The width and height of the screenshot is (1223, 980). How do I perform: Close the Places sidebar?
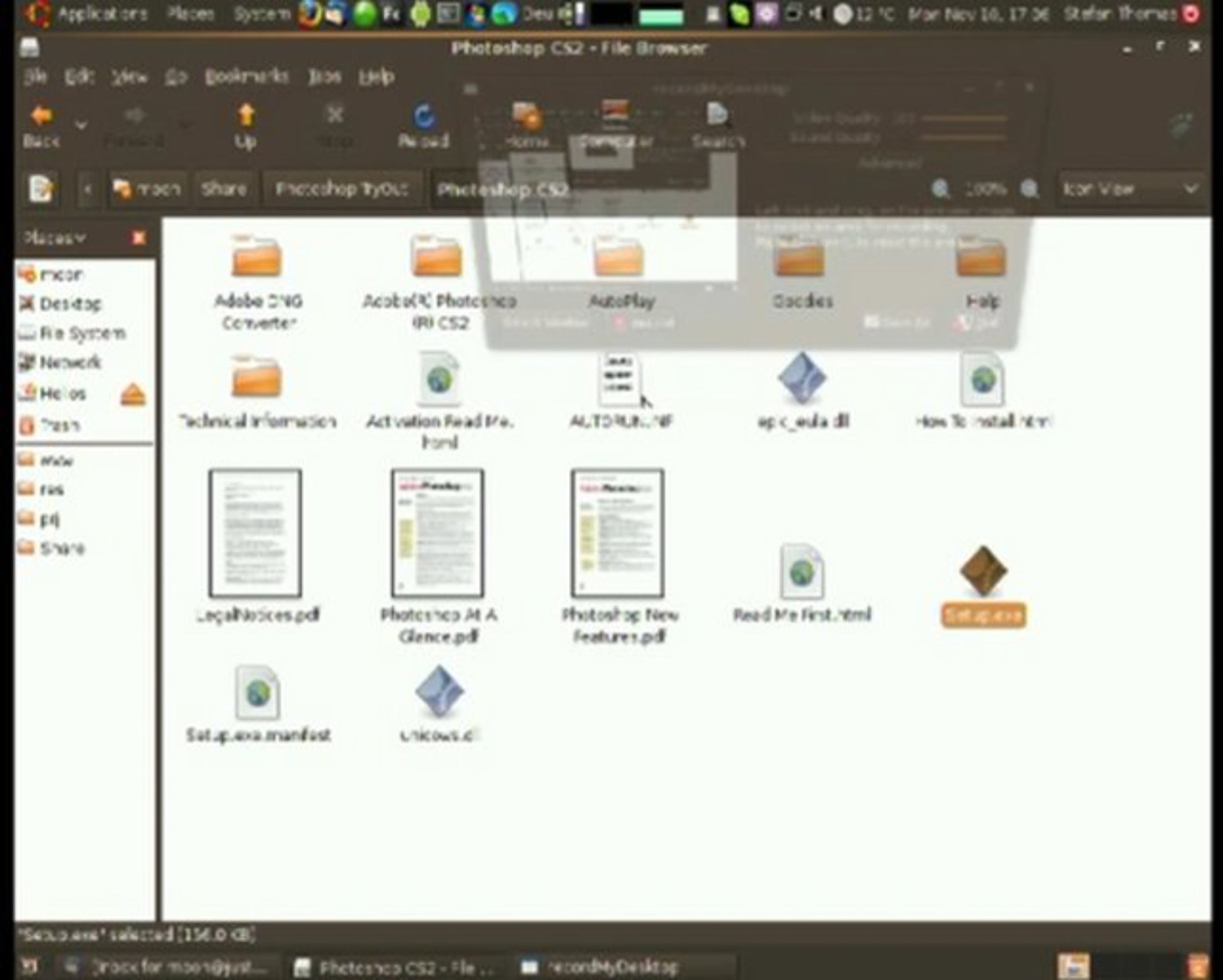[139, 238]
